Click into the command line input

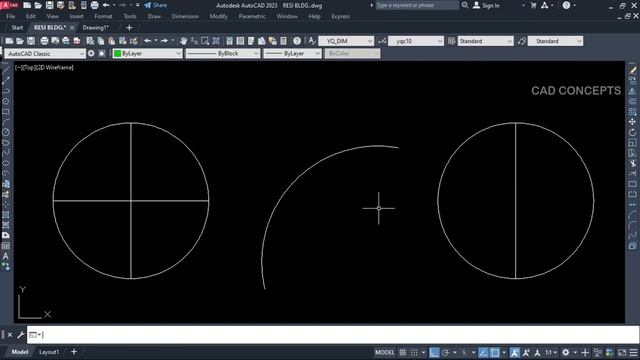coord(333,335)
